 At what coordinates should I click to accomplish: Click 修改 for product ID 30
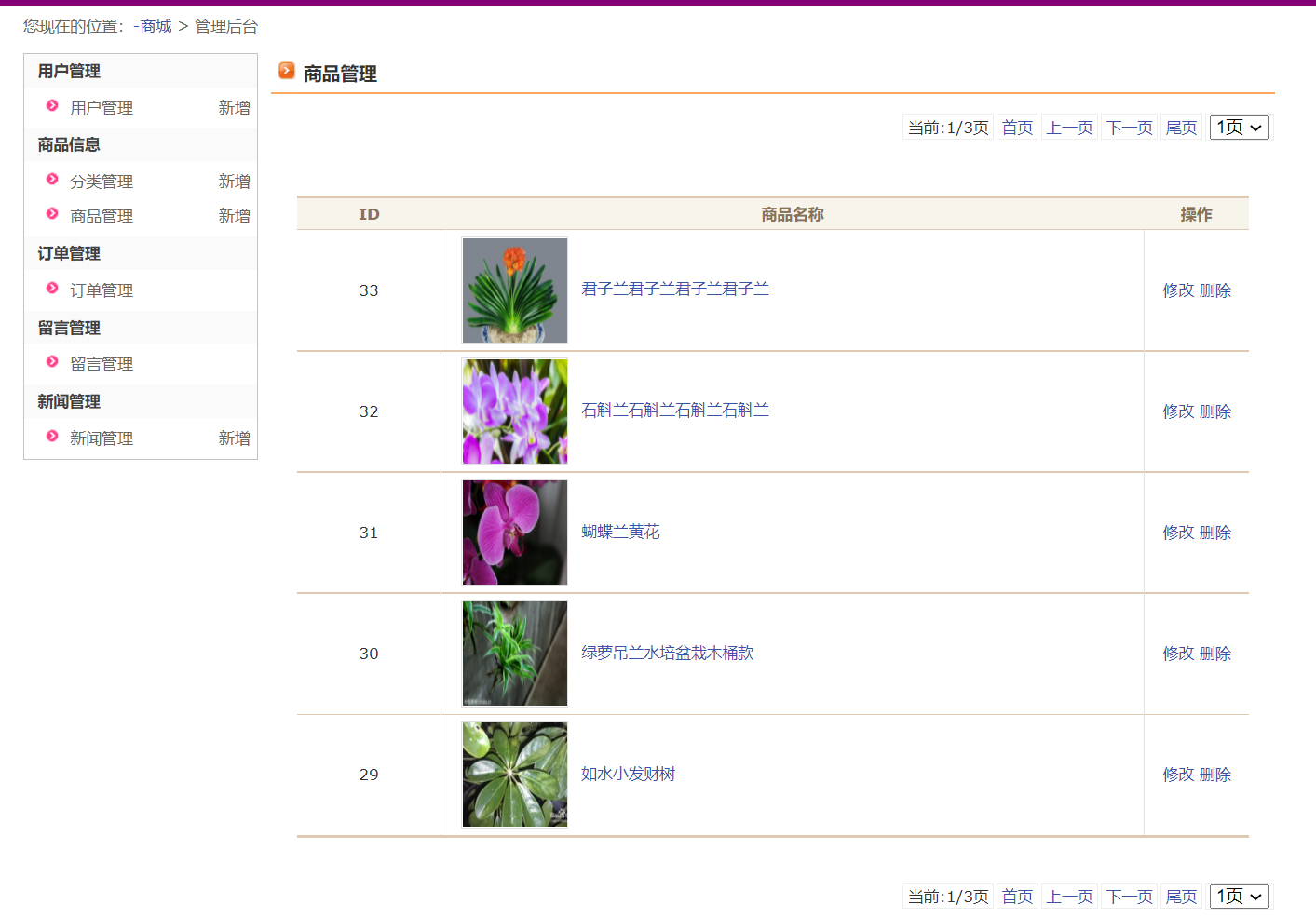point(1178,654)
